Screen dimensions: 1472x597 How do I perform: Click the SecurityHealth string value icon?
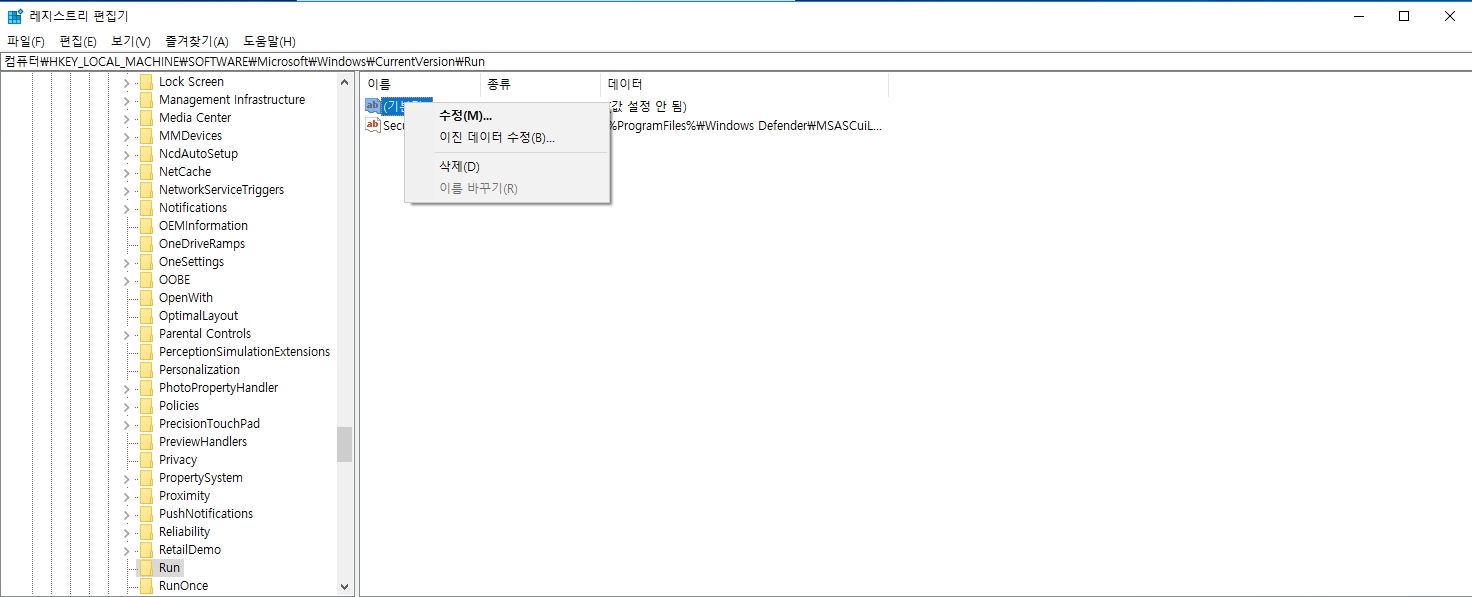click(373, 125)
